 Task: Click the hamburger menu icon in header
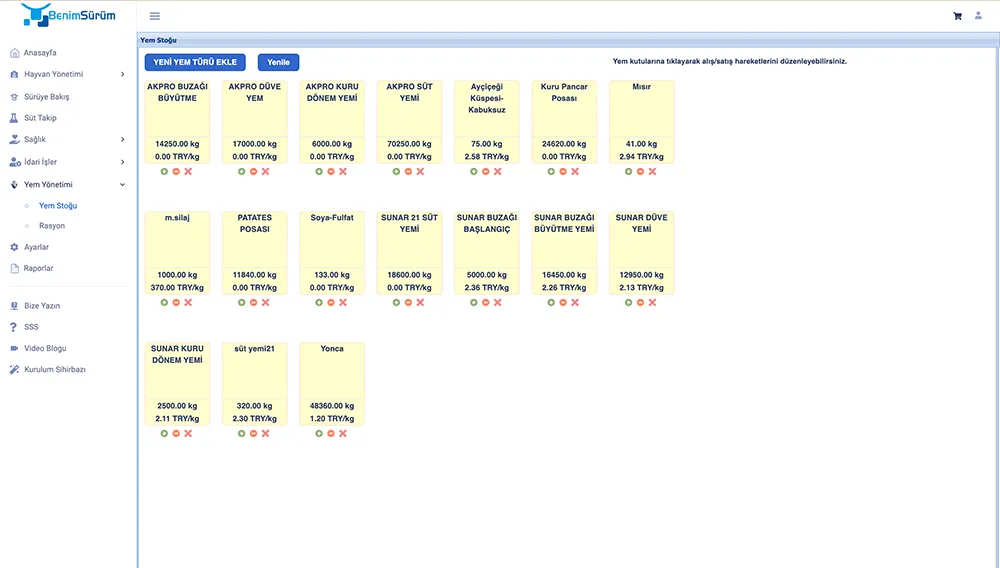click(x=154, y=16)
